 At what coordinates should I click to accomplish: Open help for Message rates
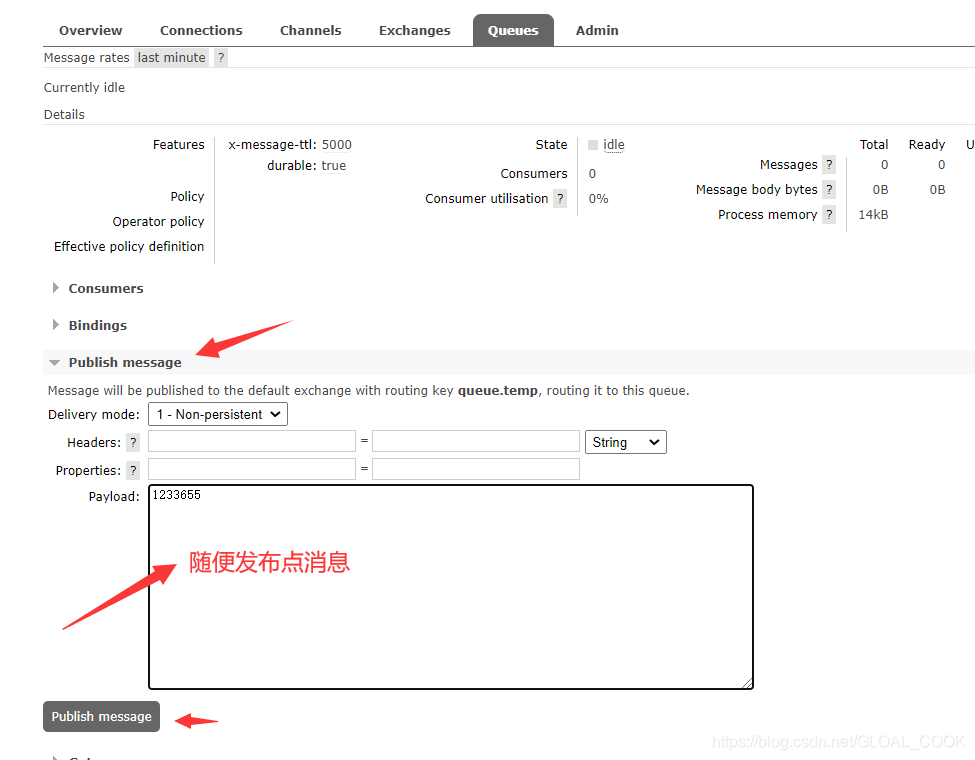[221, 58]
